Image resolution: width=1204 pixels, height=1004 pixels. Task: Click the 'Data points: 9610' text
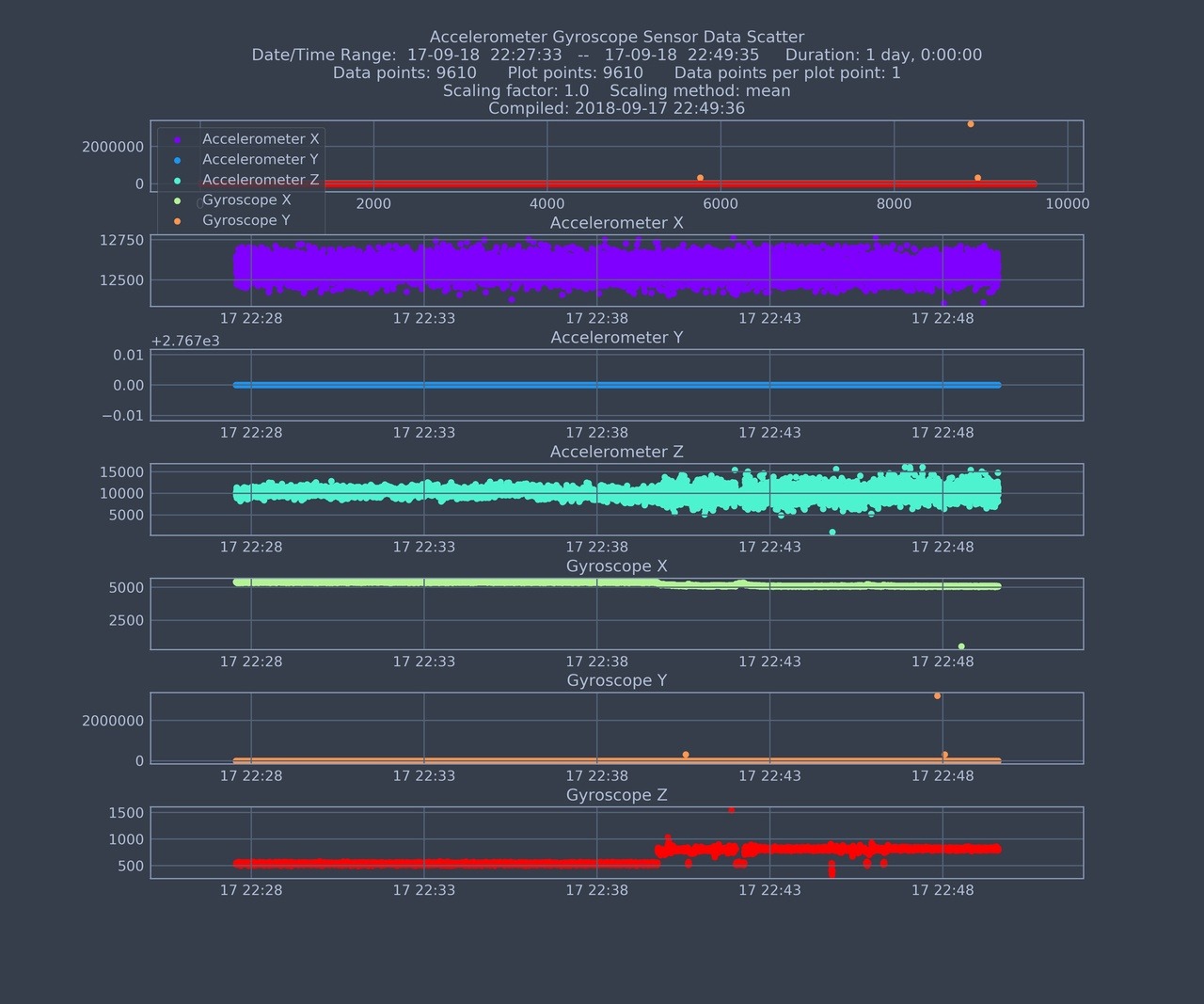pos(404,73)
